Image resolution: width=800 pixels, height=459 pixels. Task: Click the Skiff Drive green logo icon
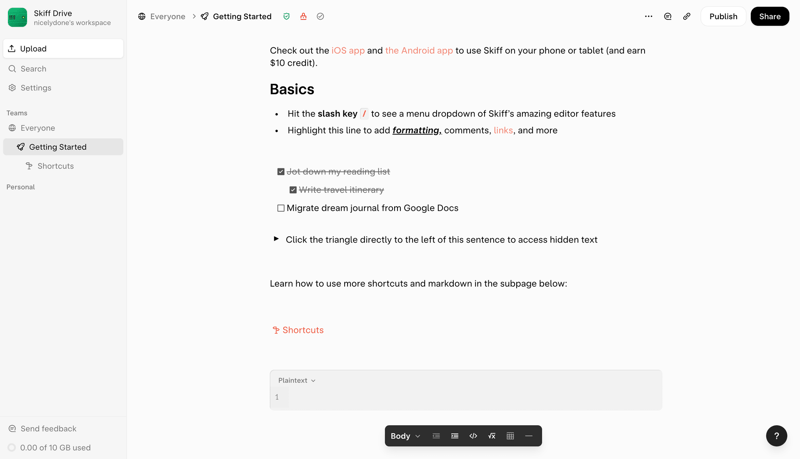click(x=17, y=17)
